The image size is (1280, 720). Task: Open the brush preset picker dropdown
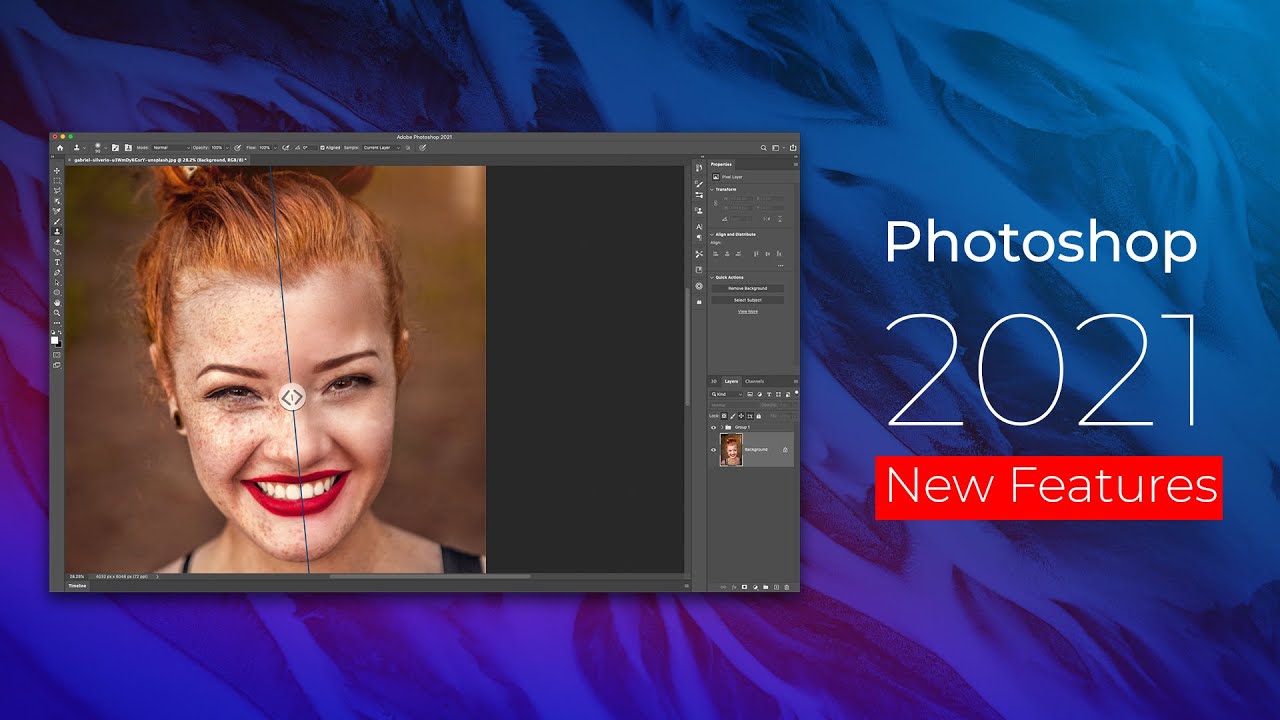coord(105,148)
